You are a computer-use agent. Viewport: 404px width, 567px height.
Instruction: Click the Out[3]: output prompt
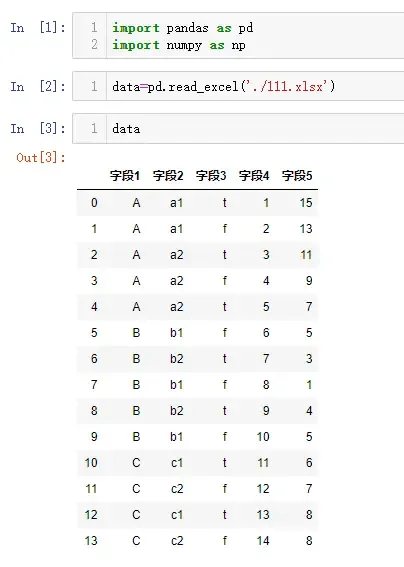[41, 158]
